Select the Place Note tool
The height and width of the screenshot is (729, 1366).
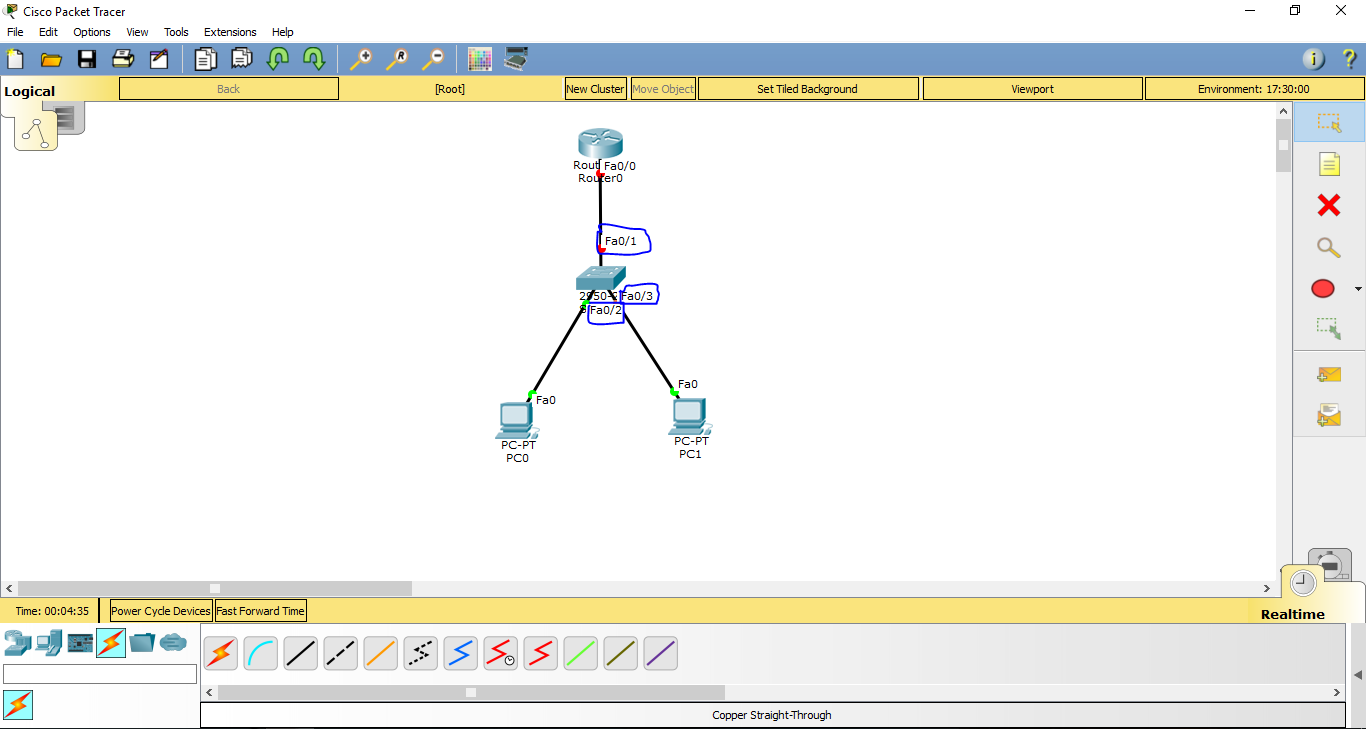pos(1329,163)
